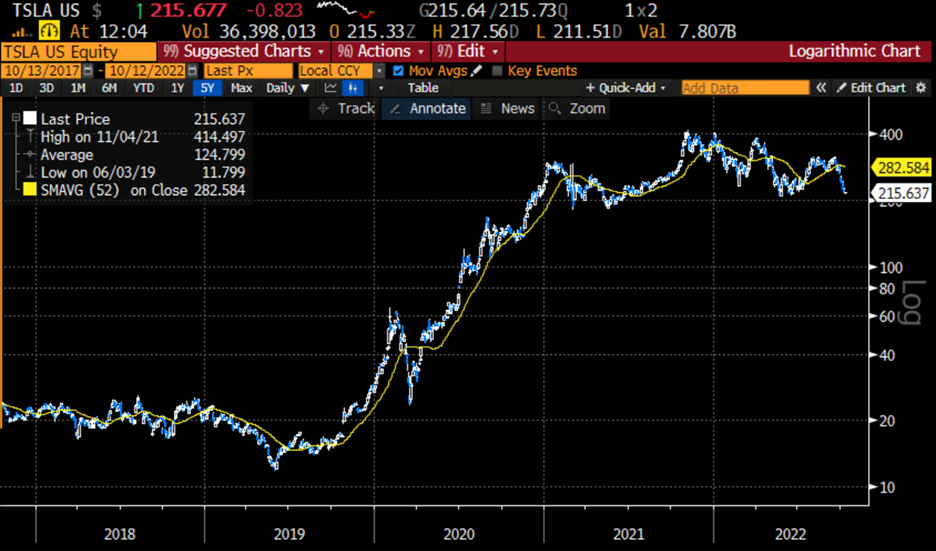Click the 2018 year label on the time axis

point(119,533)
